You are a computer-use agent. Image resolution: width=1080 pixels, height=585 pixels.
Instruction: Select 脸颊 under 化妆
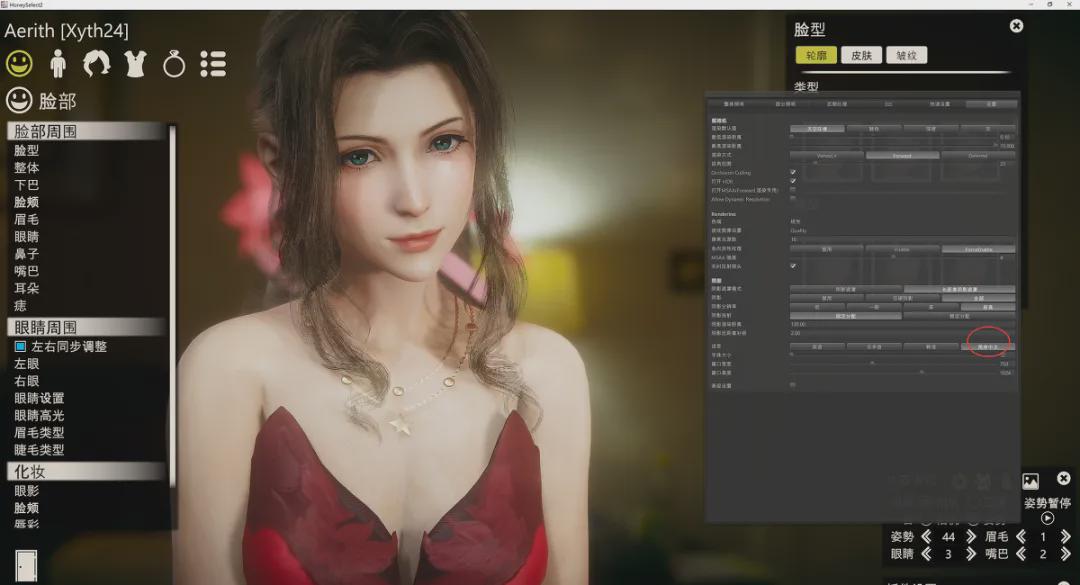click(x=27, y=508)
